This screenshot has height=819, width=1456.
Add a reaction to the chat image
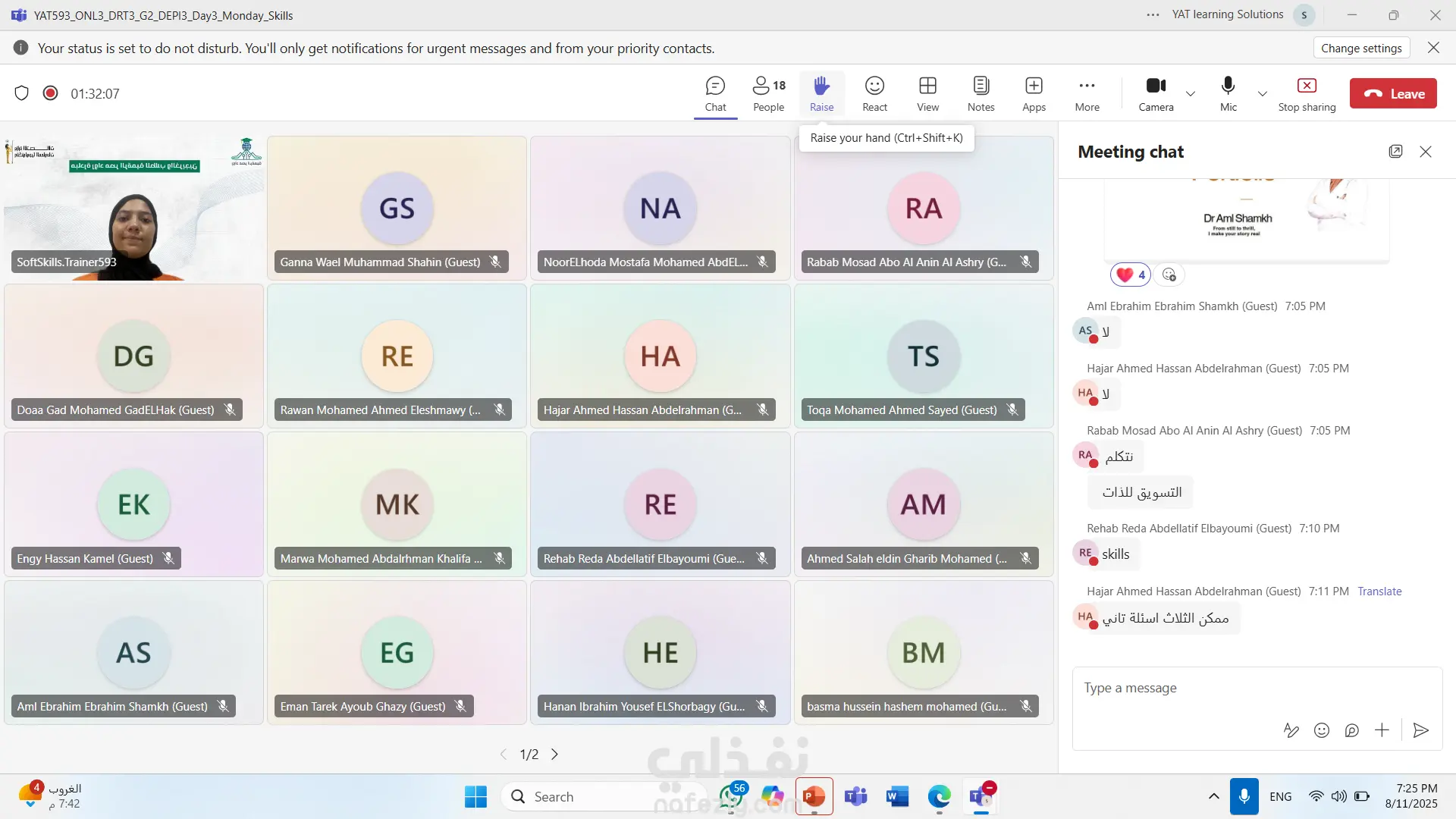click(x=1169, y=275)
